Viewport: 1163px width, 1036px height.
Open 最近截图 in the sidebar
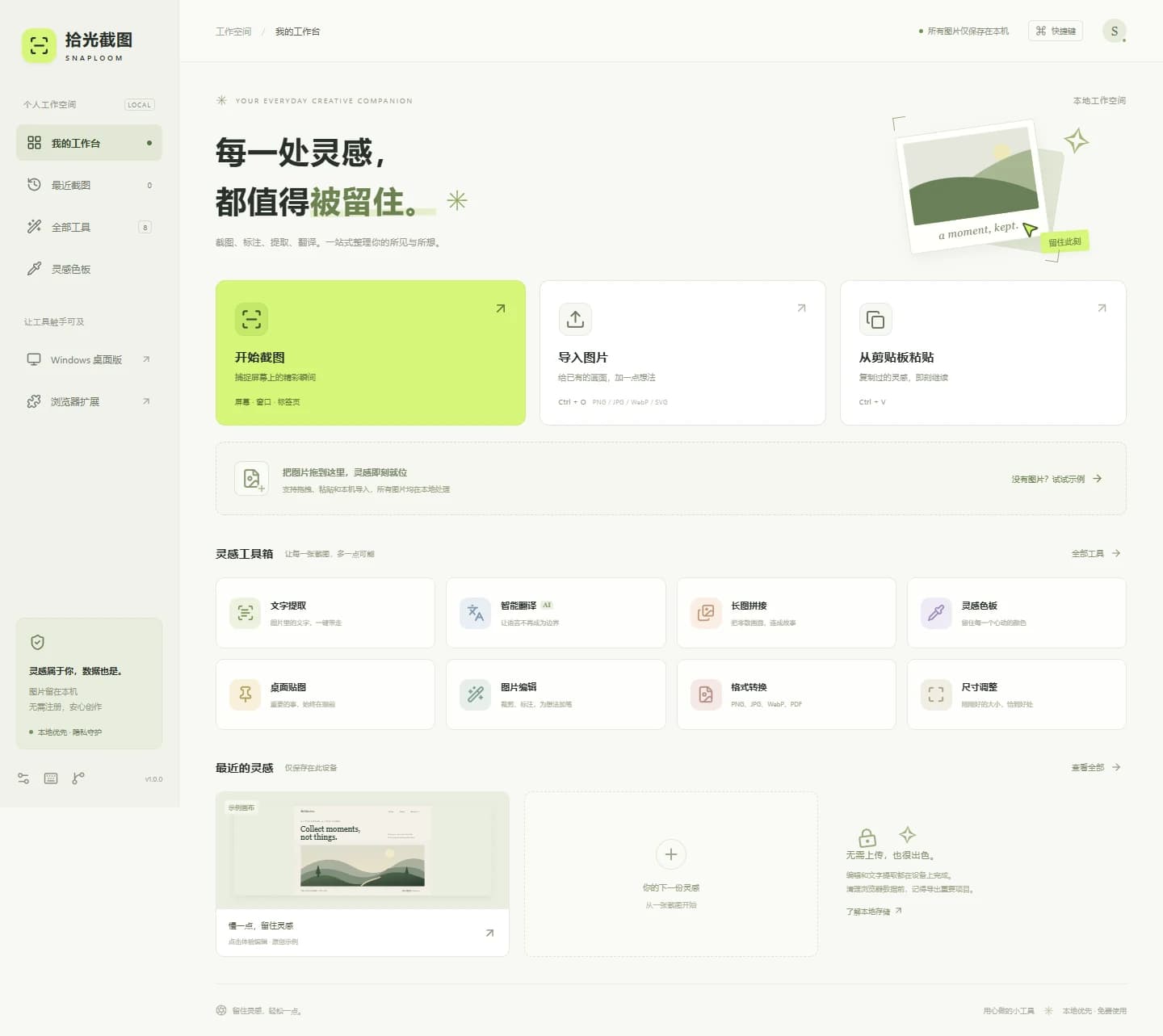coord(89,185)
